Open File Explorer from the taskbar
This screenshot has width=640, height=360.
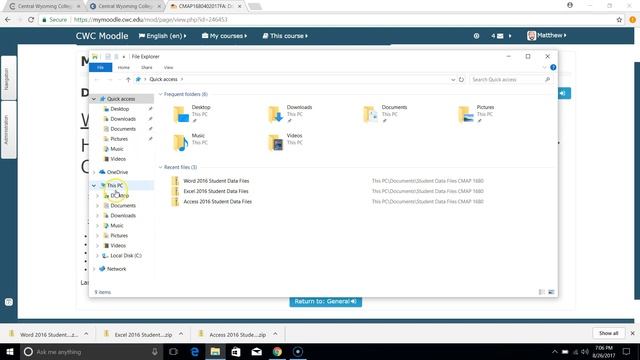coord(215,351)
